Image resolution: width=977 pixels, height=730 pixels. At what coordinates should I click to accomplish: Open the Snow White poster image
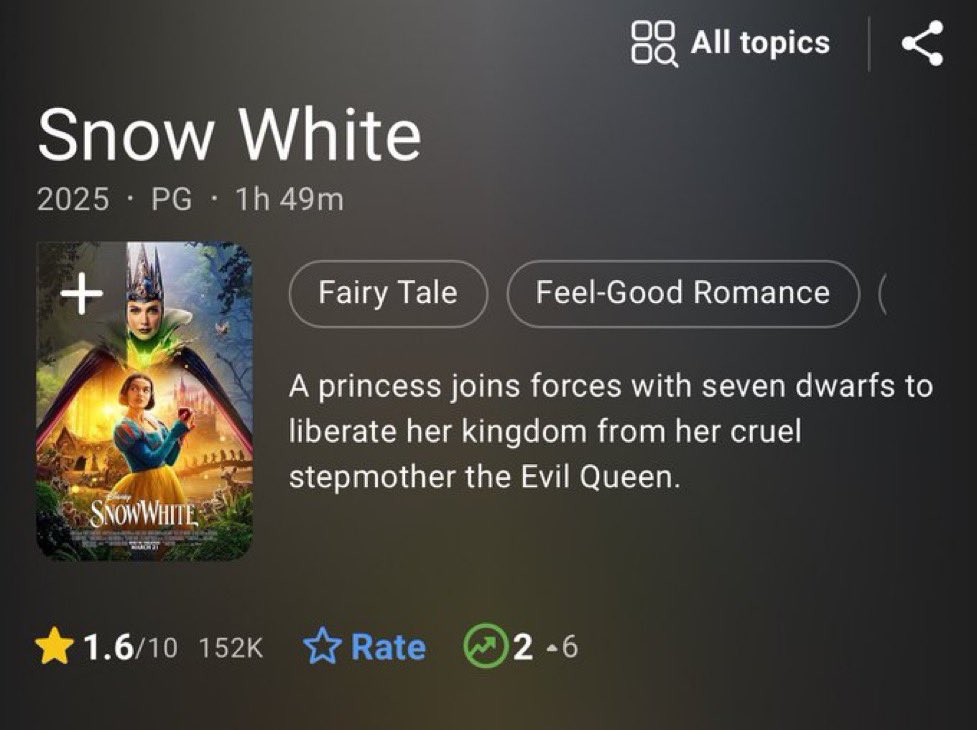click(x=145, y=401)
